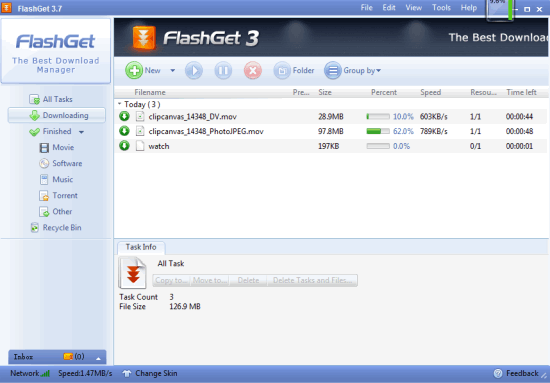
Task: Click file type icon of watch
Action: coord(140,146)
